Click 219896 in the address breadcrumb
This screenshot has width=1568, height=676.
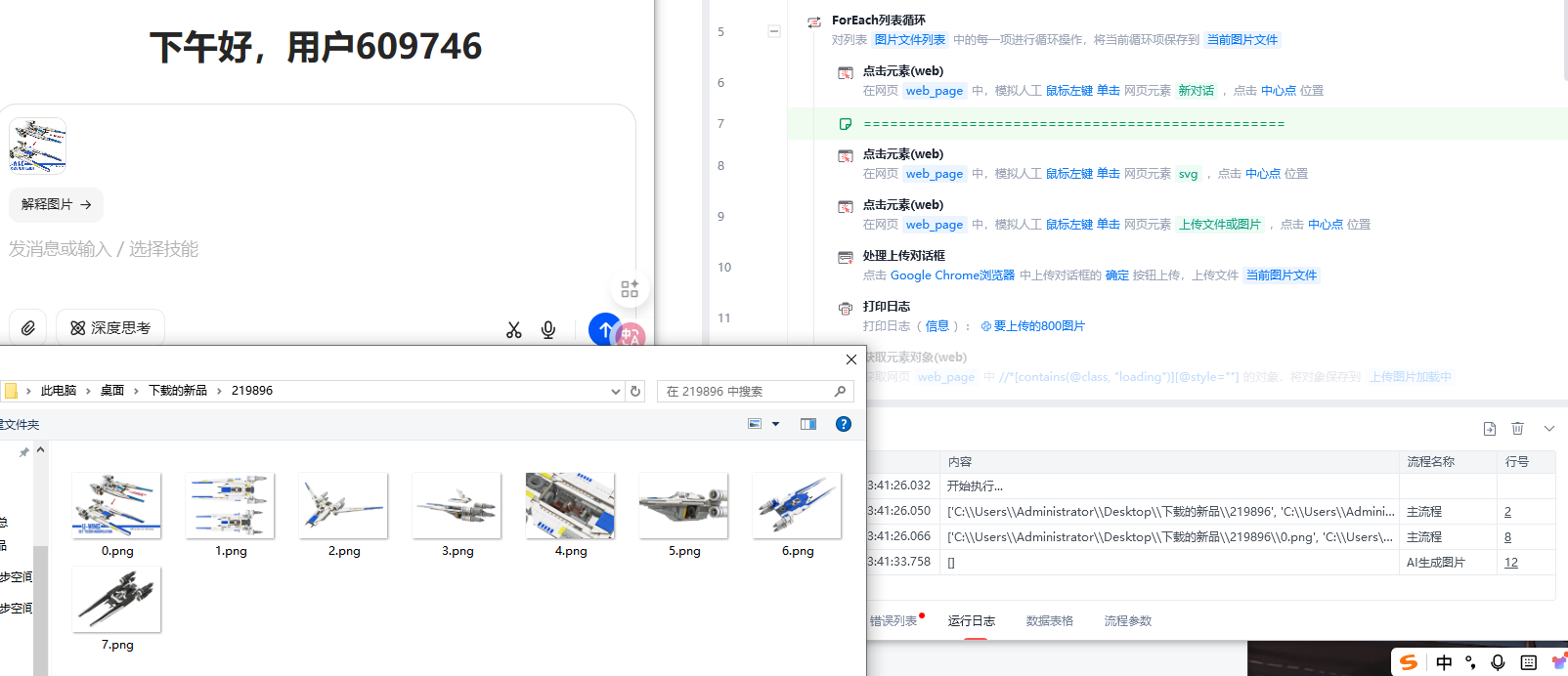(x=252, y=391)
